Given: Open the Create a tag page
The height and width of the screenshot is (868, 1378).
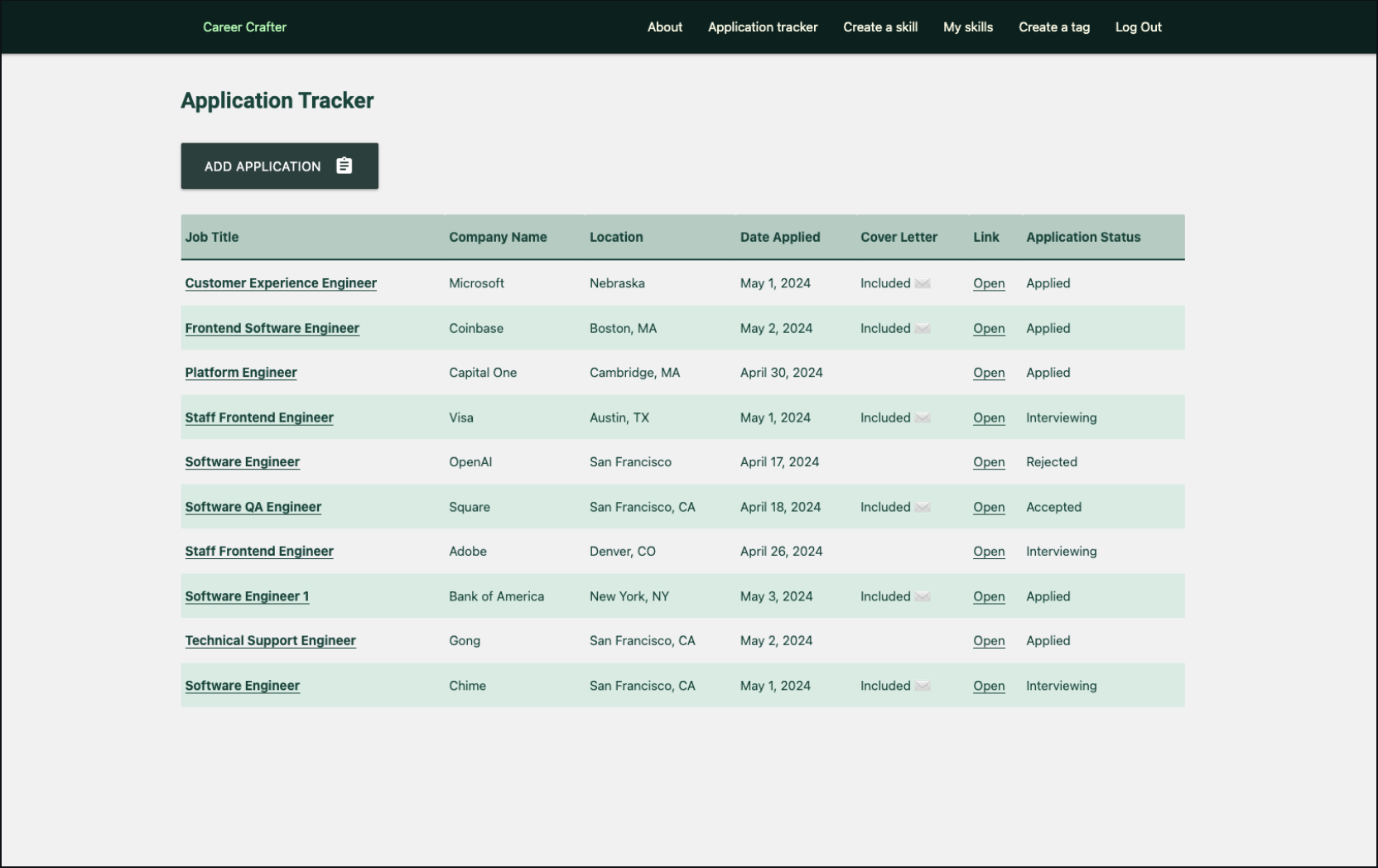Looking at the screenshot, I should (x=1053, y=27).
